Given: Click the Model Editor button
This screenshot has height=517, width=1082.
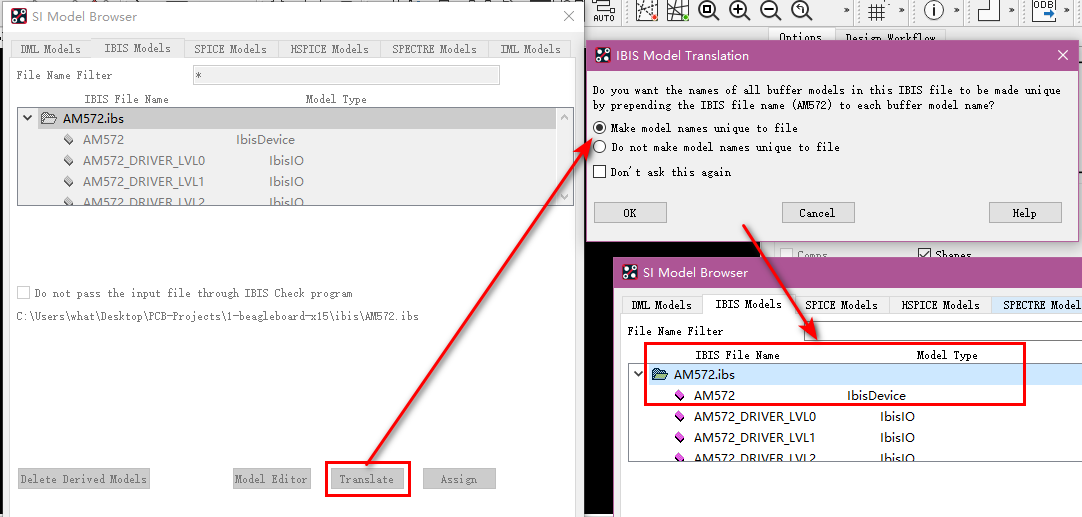Looking at the screenshot, I should click(x=271, y=479).
